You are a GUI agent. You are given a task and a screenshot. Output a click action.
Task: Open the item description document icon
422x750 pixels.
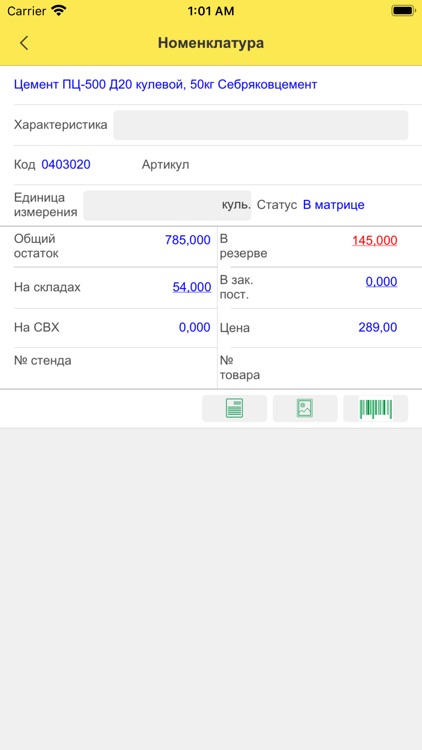[x=234, y=408]
